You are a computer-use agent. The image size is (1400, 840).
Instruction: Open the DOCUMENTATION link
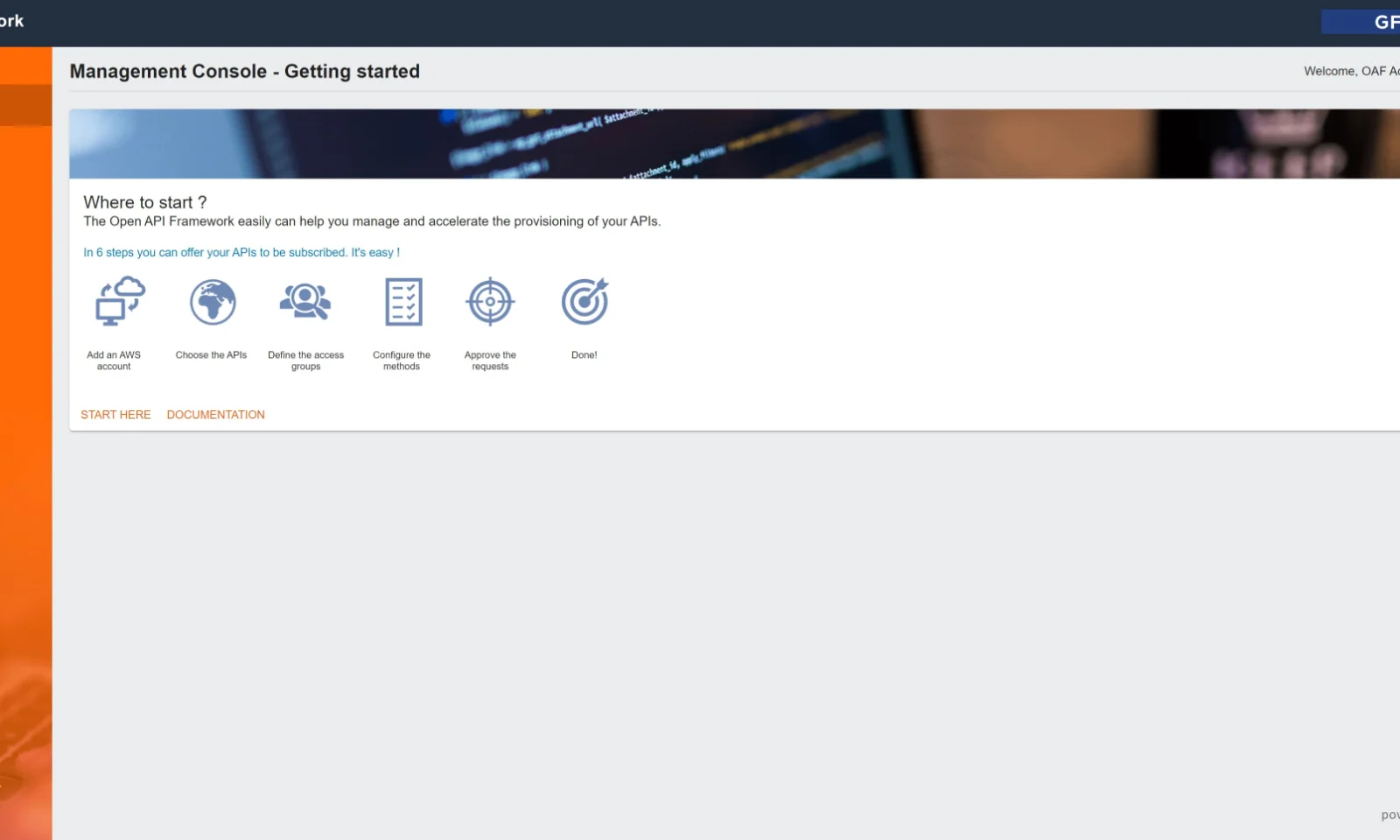pyautogui.click(x=215, y=415)
